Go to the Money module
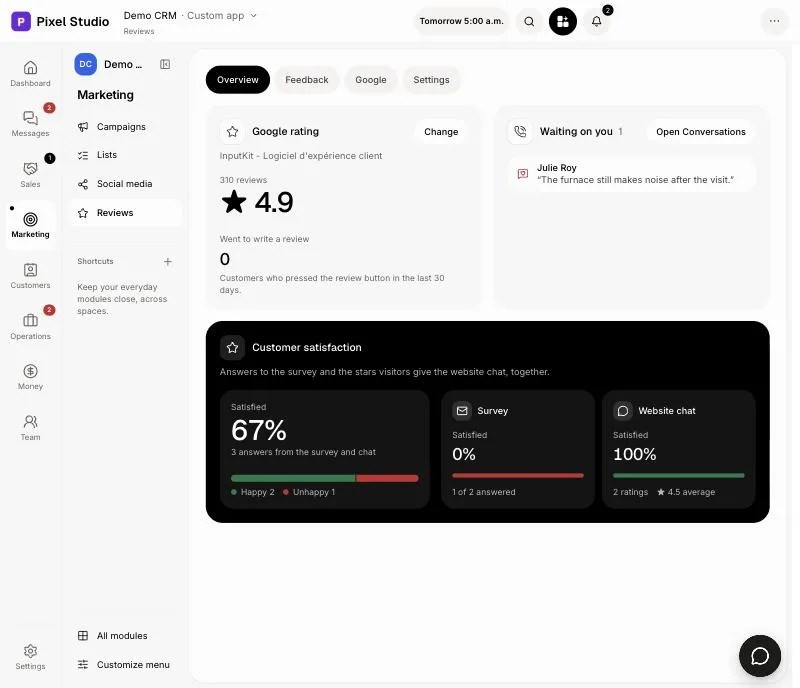The image size is (800, 688). click(30, 377)
